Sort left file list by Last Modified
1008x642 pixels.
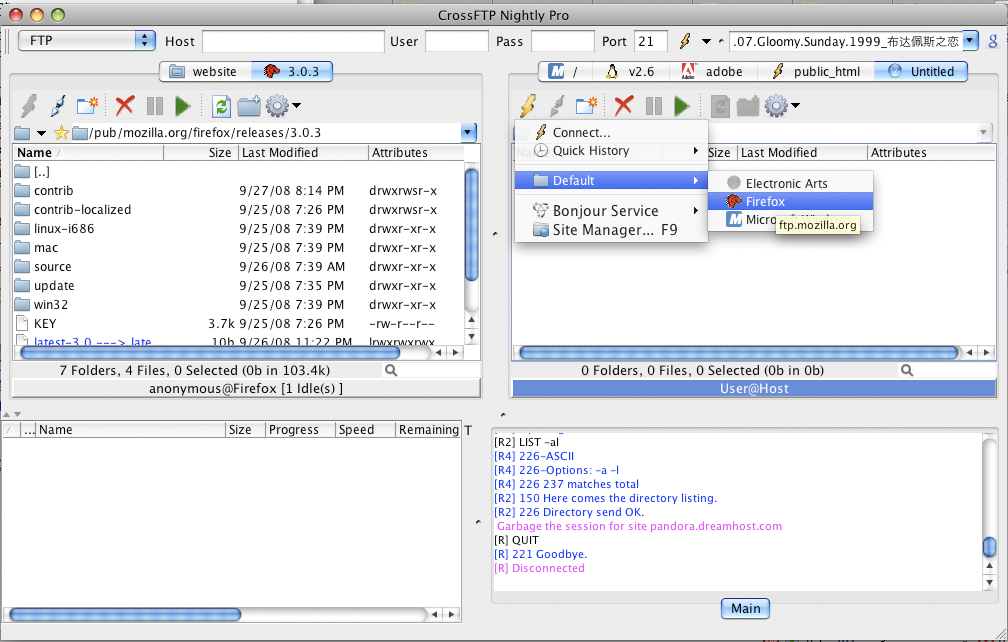coord(303,153)
